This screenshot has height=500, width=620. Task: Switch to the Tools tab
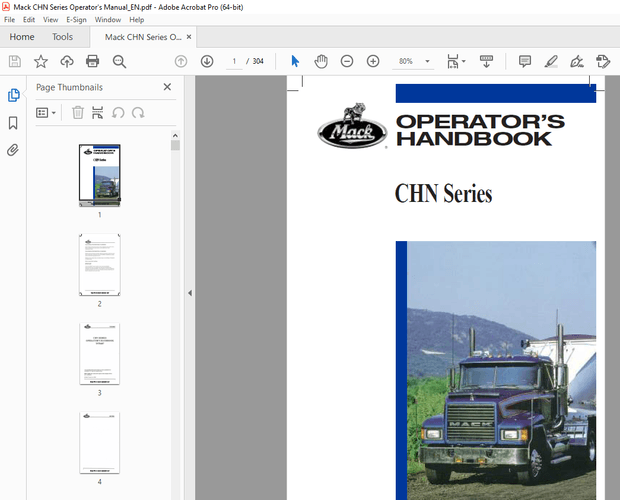click(x=62, y=37)
